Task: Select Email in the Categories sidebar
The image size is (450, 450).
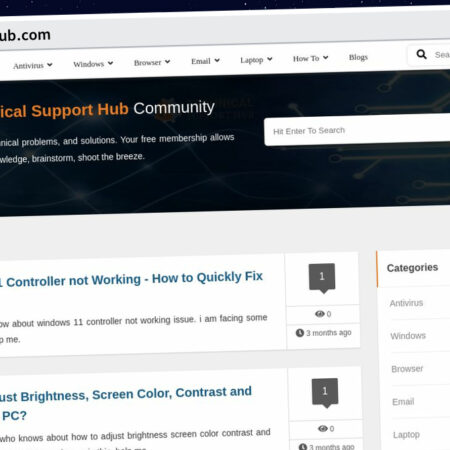Action: [x=403, y=402]
